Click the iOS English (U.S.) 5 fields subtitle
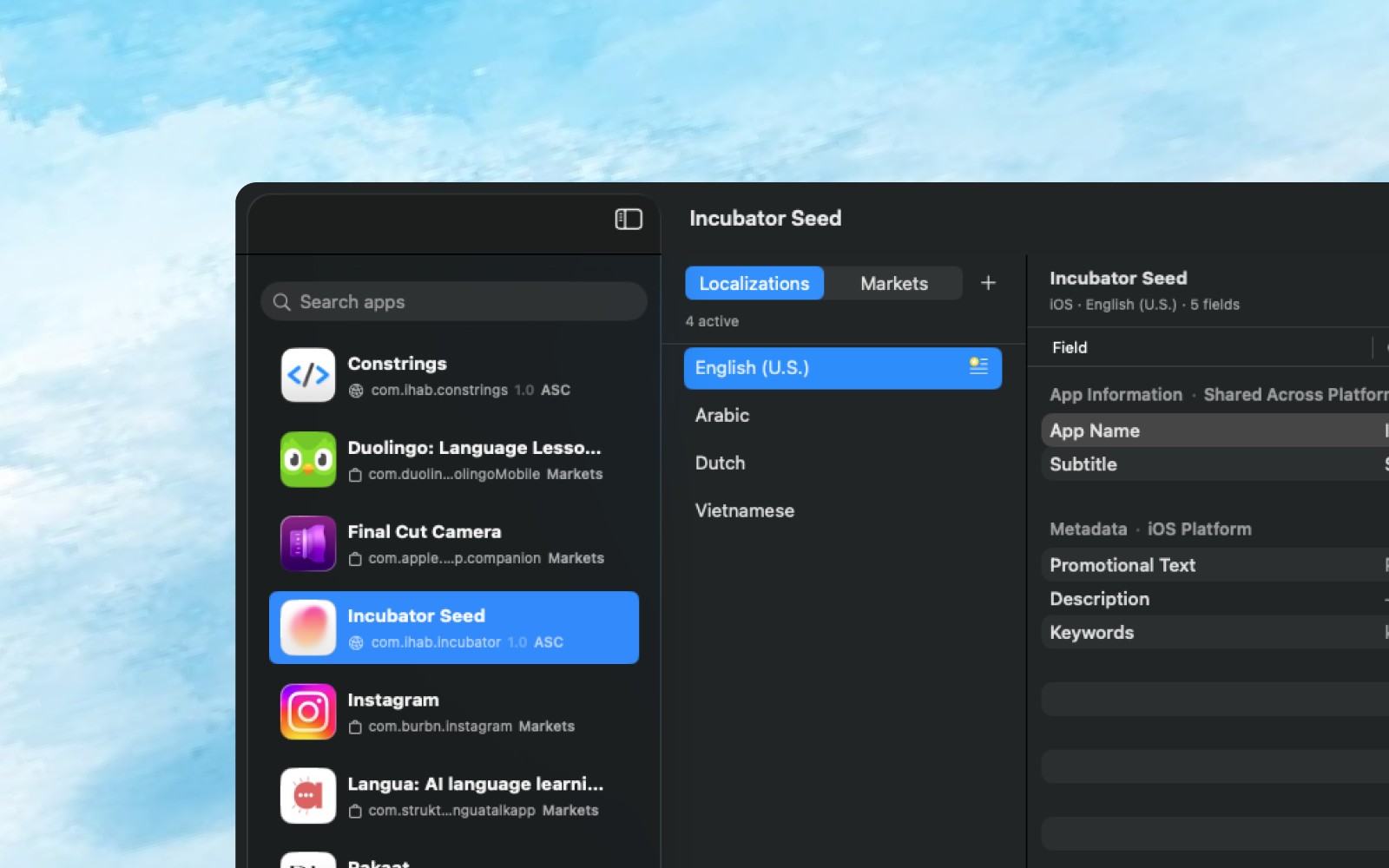Screen dimensions: 1389x868 pyautogui.click(x=1144, y=305)
